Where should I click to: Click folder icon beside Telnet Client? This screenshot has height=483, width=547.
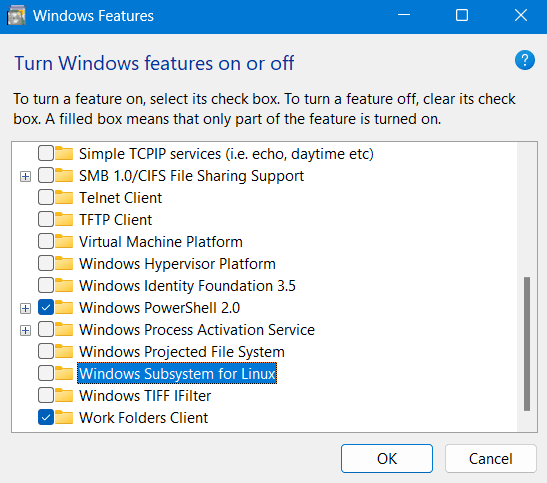pyautogui.click(x=64, y=197)
